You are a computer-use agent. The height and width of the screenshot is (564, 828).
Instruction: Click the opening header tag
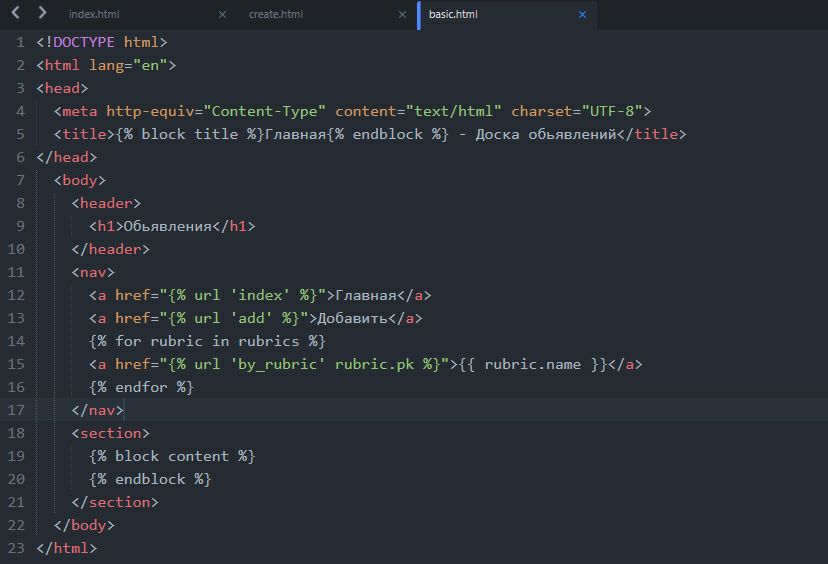[106, 203]
